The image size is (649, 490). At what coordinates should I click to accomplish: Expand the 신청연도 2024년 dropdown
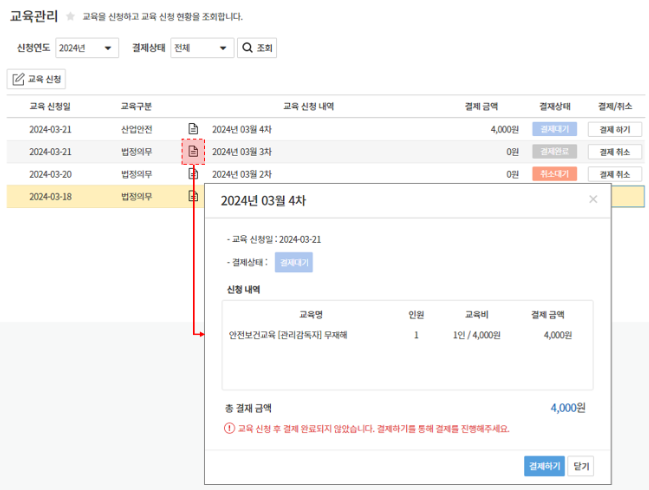pyautogui.click(x=87, y=48)
